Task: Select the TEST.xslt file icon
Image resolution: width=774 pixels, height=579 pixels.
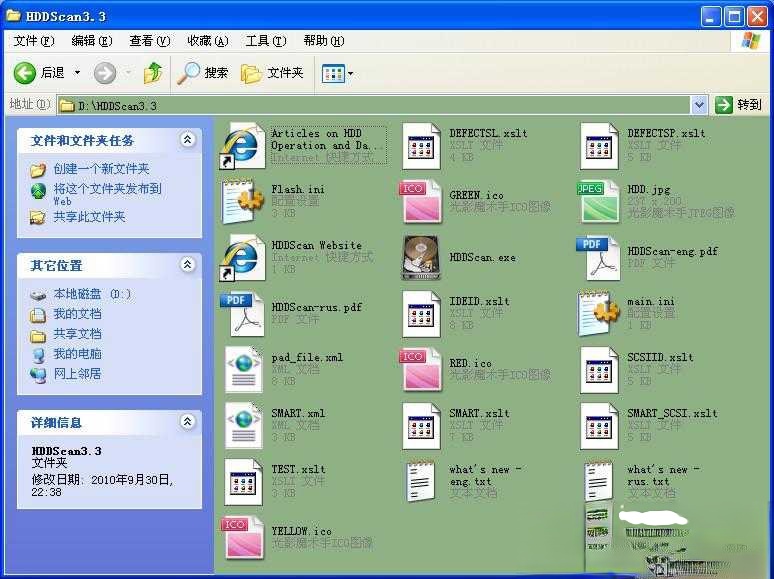Action: (243, 482)
